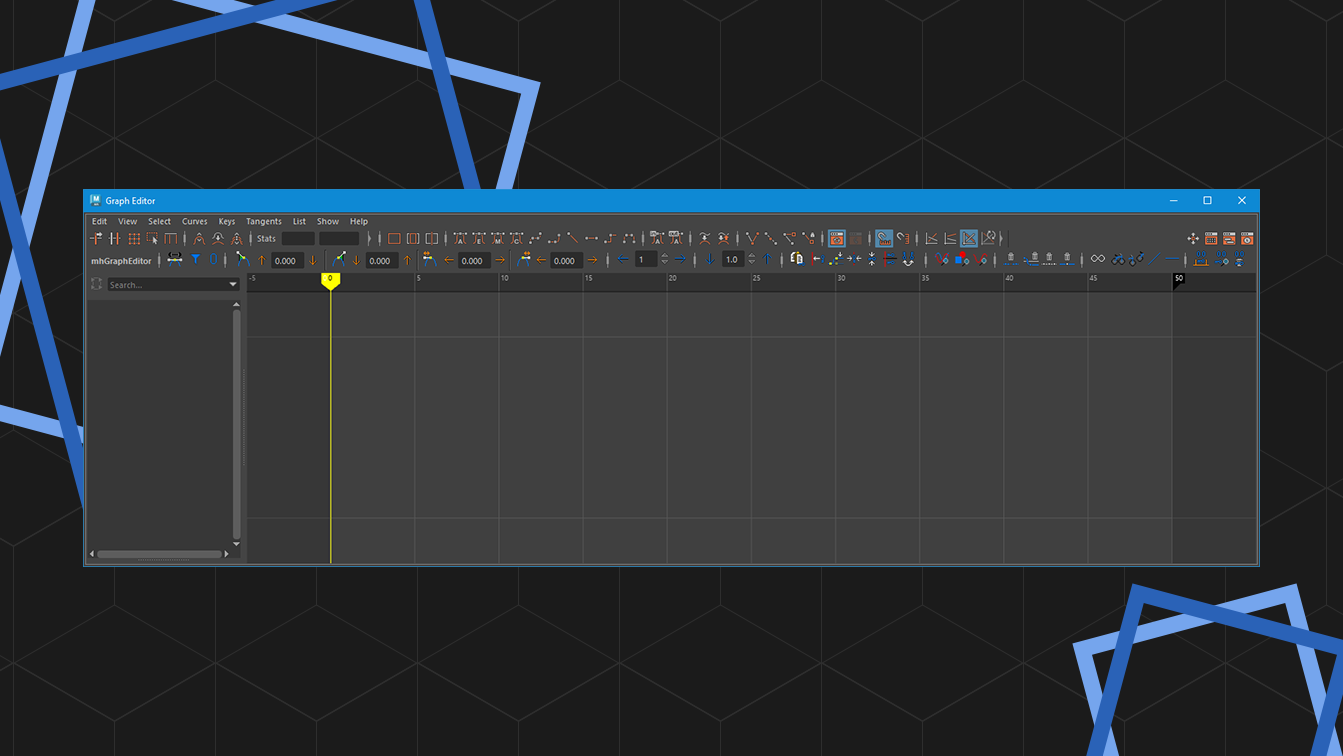Select the Move Nearest Picked Key tool

(x=96, y=238)
